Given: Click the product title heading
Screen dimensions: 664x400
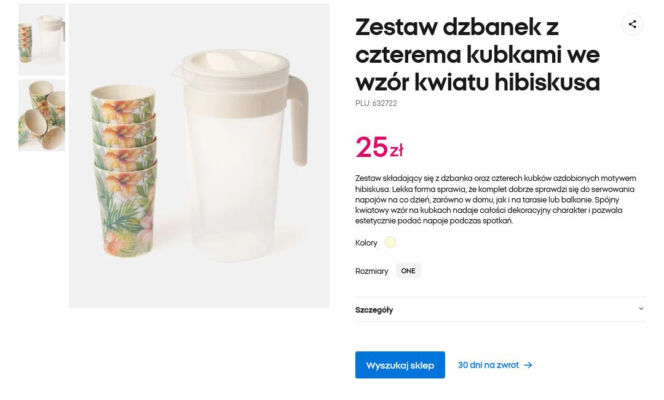Looking at the screenshot, I should point(477,54).
